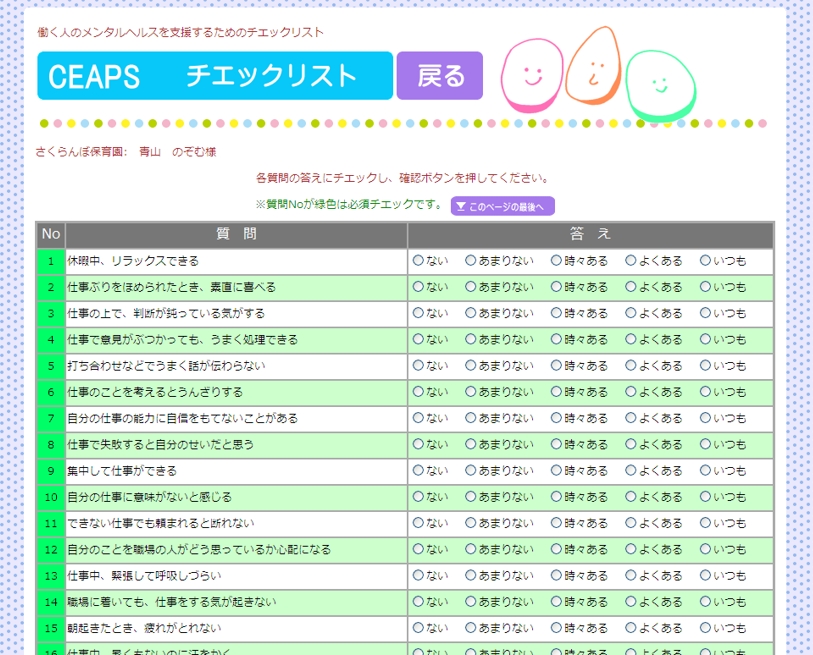813x655 pixels.
Task: Choose いつも for question 11
Action: pos(706,523)
